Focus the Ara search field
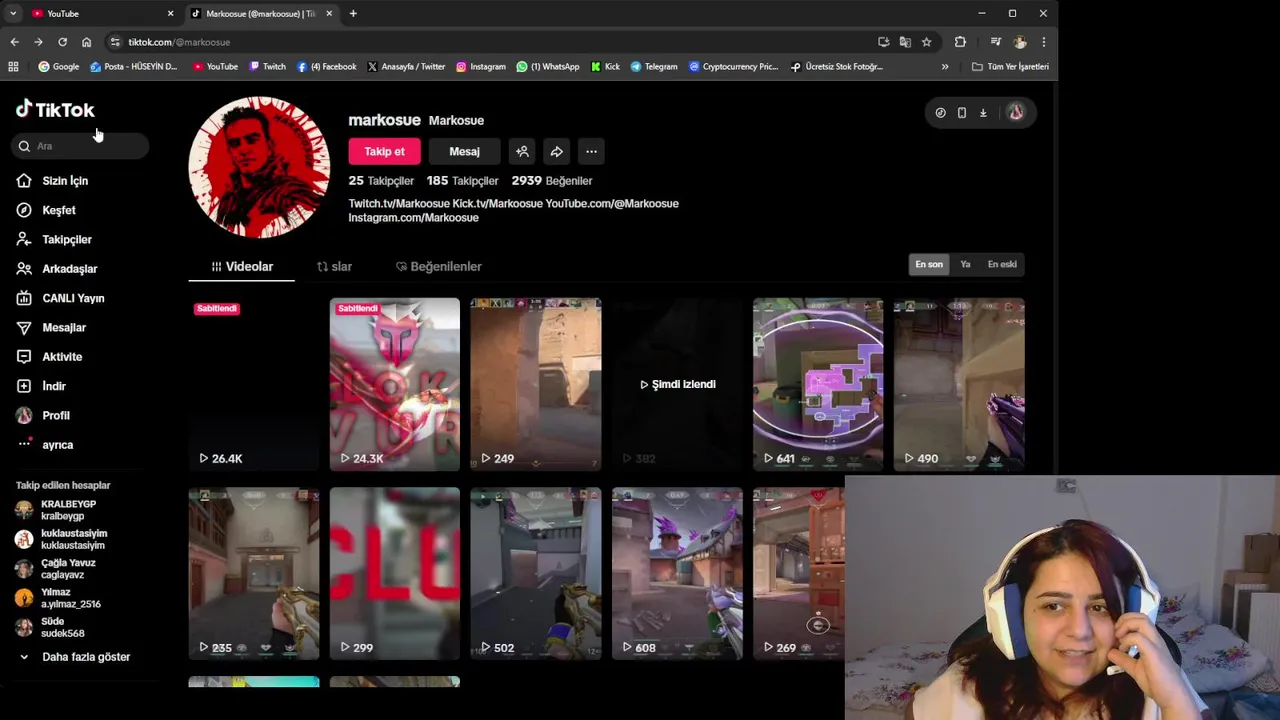The height and width of the screenshot is (720, 1280). click(x=82, y=146)
